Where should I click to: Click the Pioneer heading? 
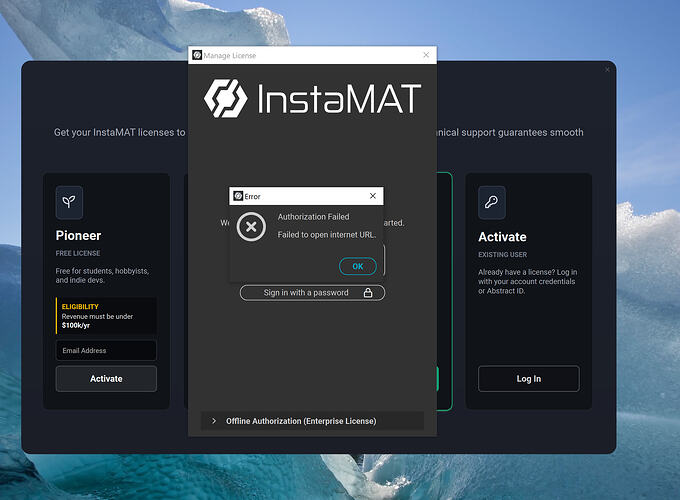coord(78,235)
